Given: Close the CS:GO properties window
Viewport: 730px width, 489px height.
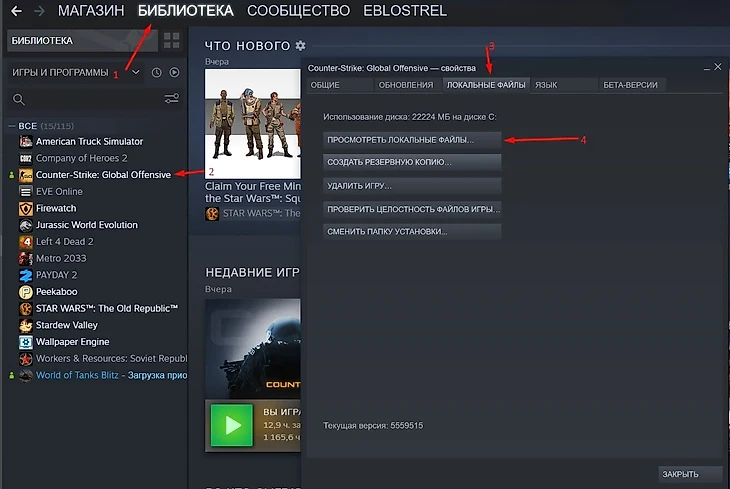Looking at the screenshot, I should pos(718,67).
